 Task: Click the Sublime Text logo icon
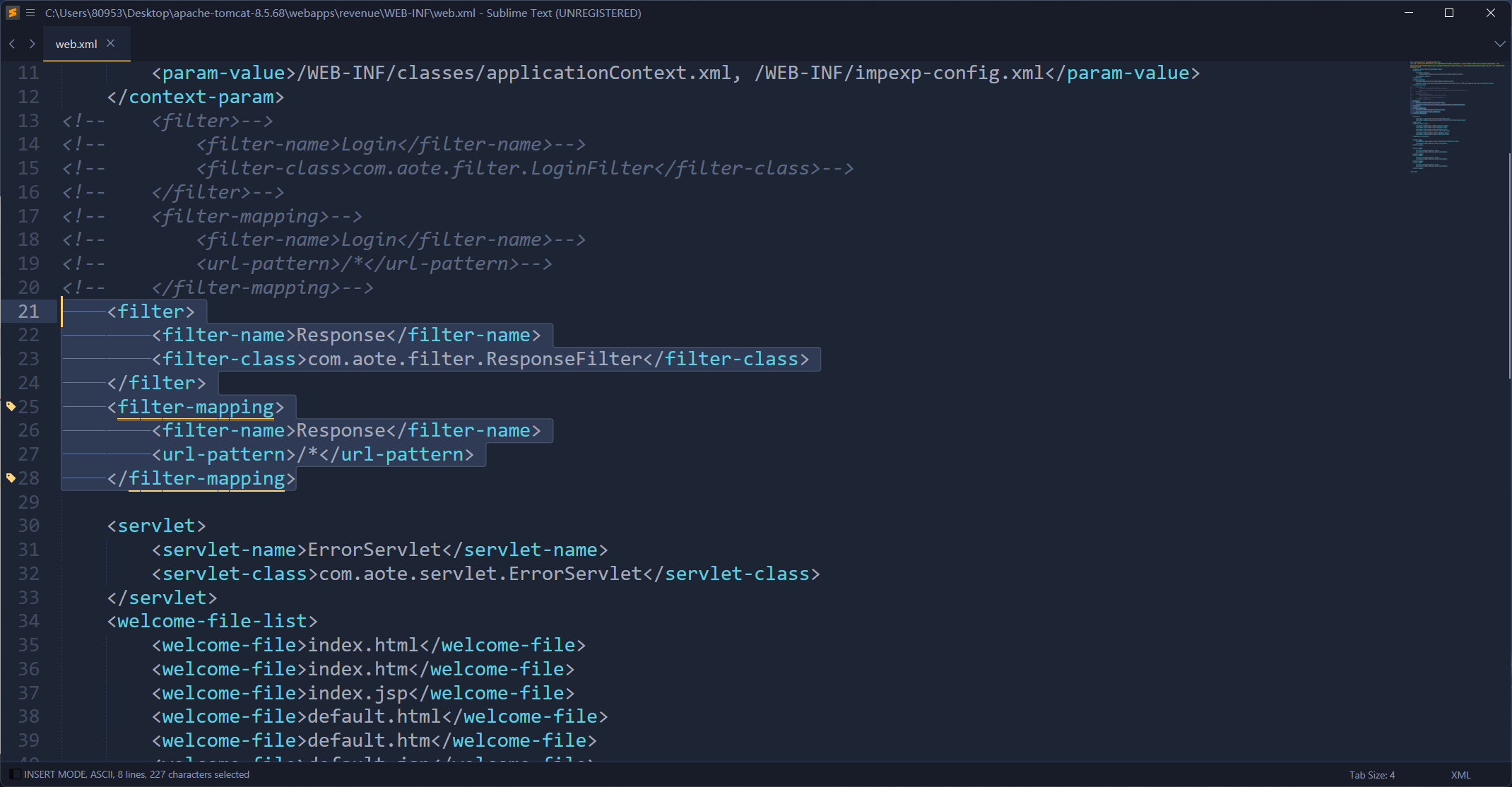(x=12, y=13)
